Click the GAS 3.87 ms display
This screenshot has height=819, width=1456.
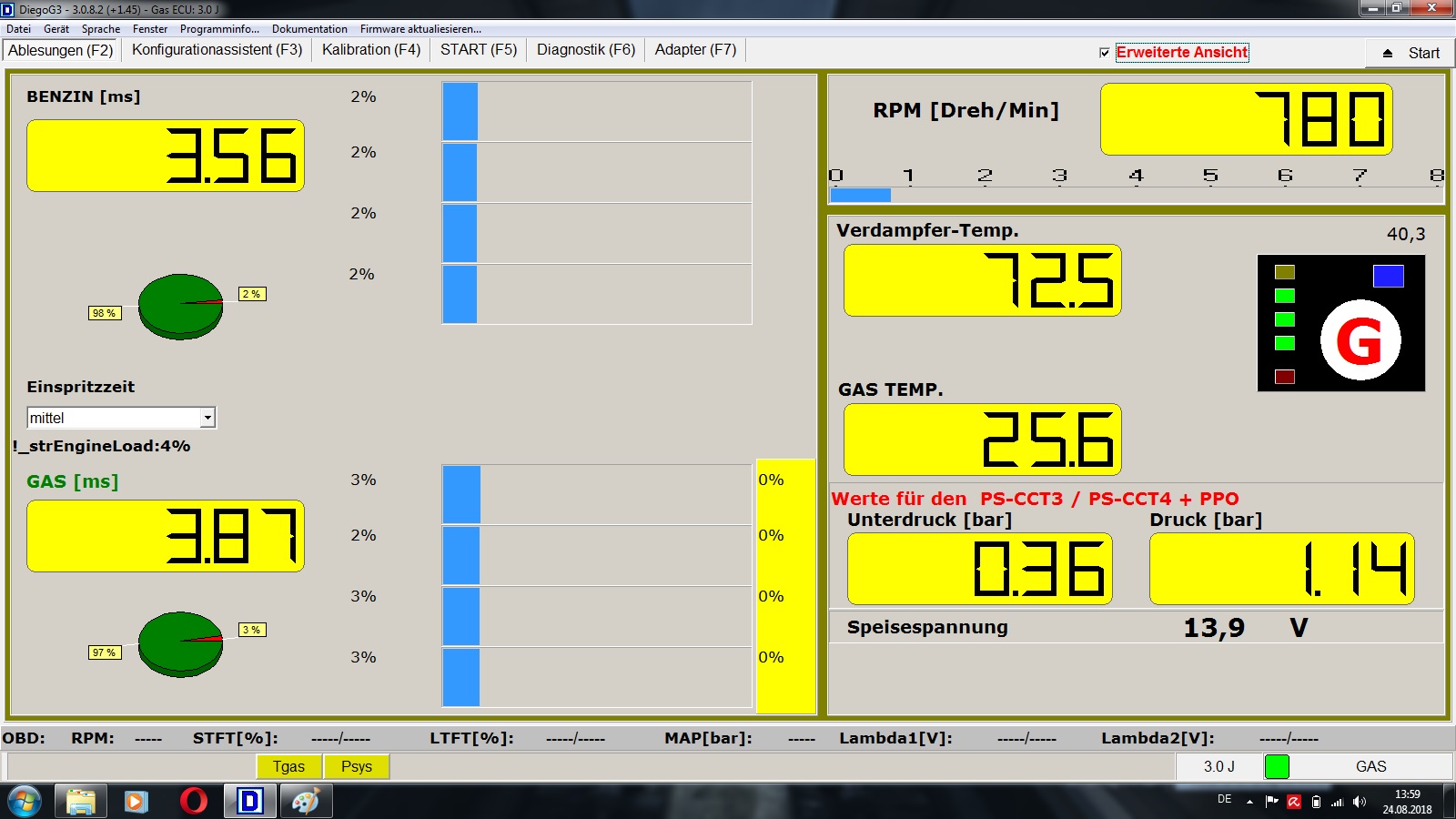(x=166, y=536)
